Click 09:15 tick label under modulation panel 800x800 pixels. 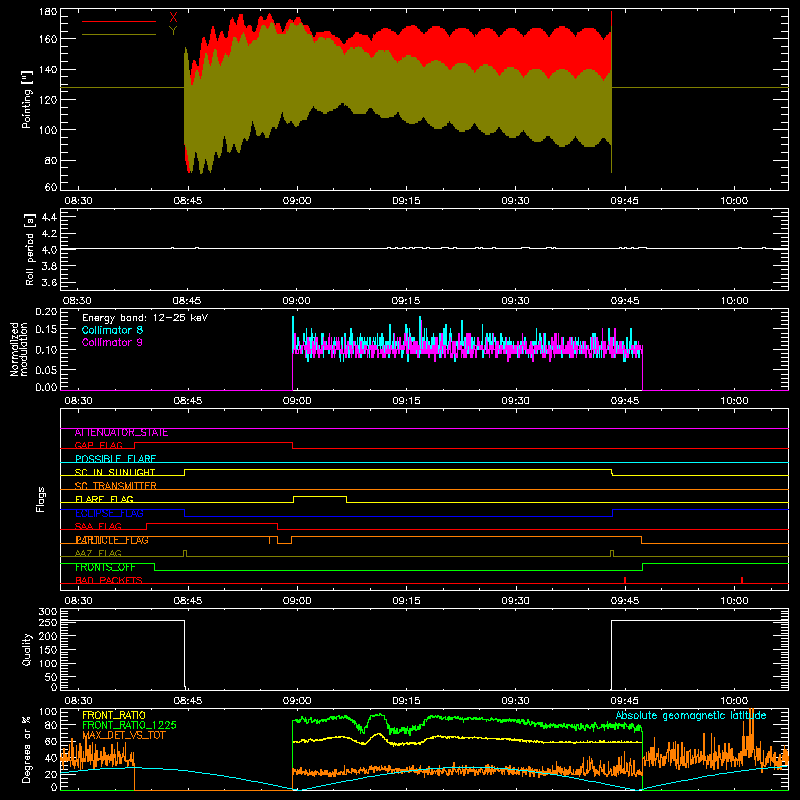pos(406,401)
